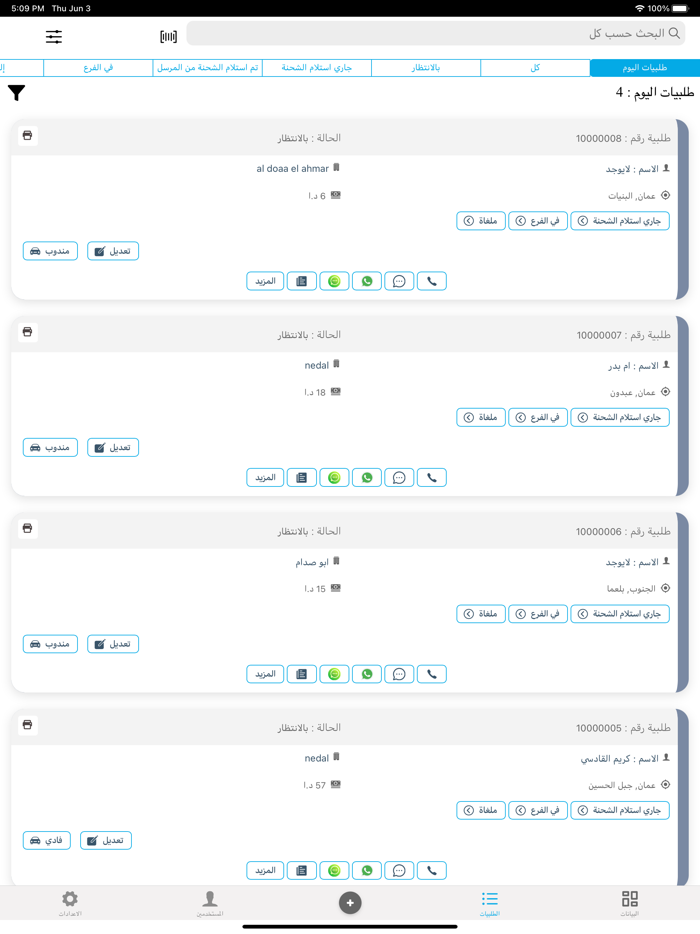Print order 10000008 using printer icon

coord(27,136)
